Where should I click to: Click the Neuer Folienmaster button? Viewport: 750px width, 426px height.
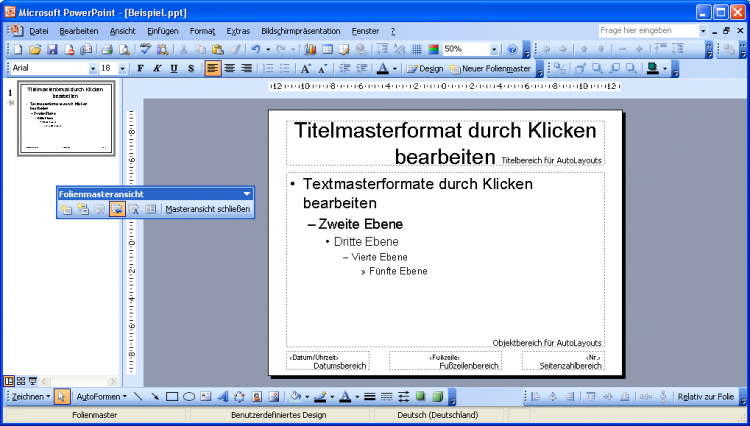tap(490, 68)
